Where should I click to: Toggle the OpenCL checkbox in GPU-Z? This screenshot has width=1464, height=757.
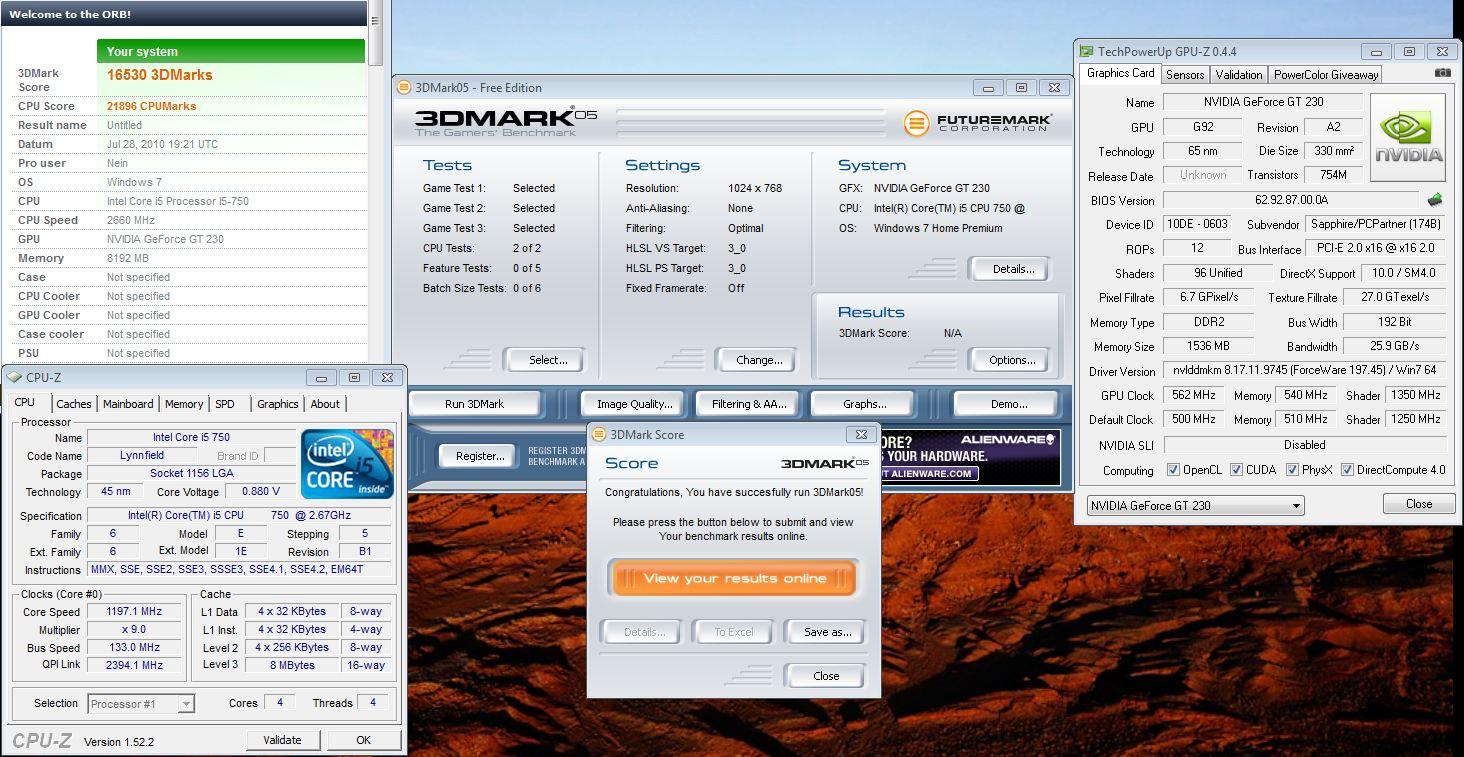1173,470
